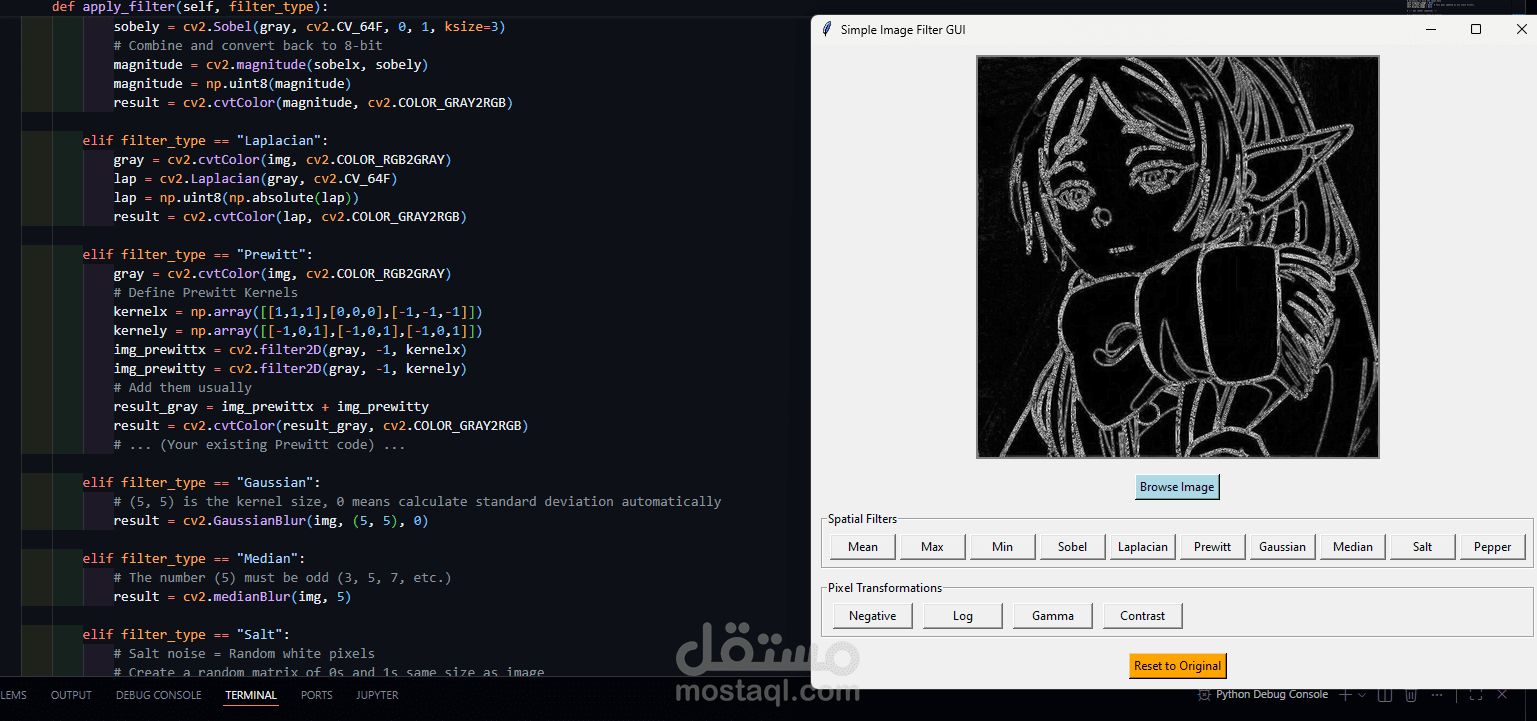1537x721 pixels.
Task: Add a new terminal with plus icon
Action: pos(1345,694)
